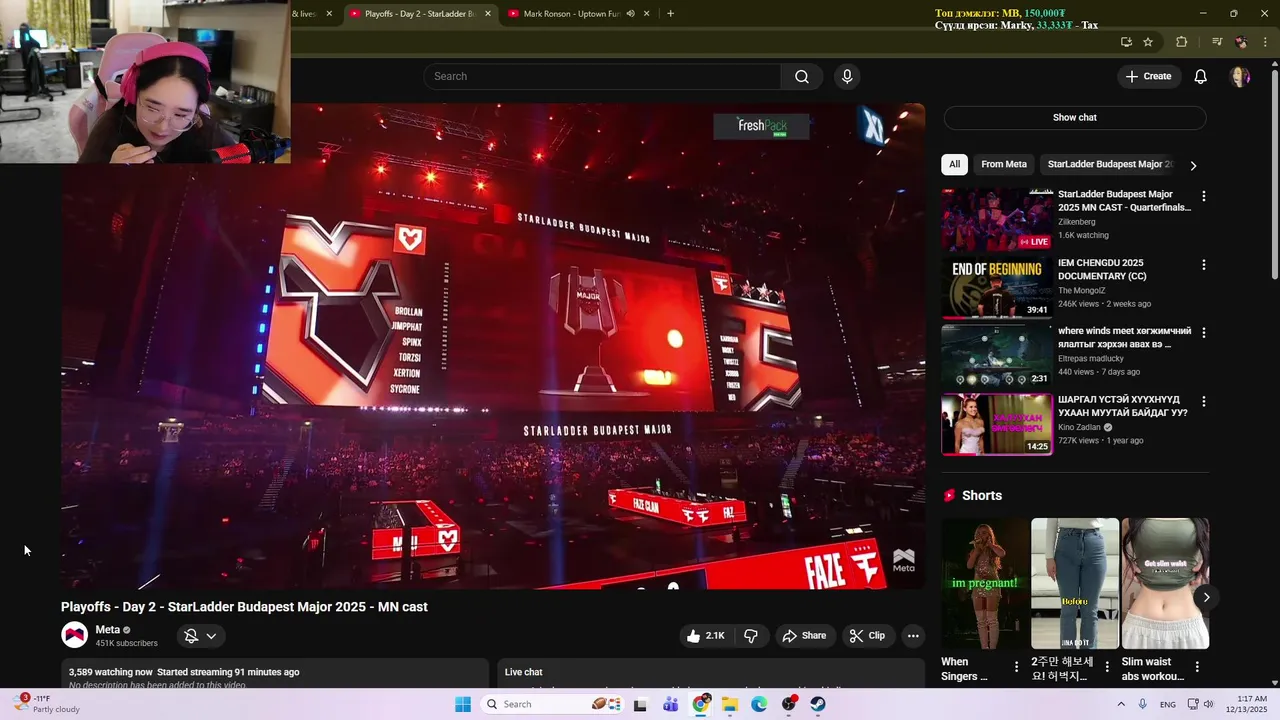
Task: Click Show chat button
Action: [1075, 118]
